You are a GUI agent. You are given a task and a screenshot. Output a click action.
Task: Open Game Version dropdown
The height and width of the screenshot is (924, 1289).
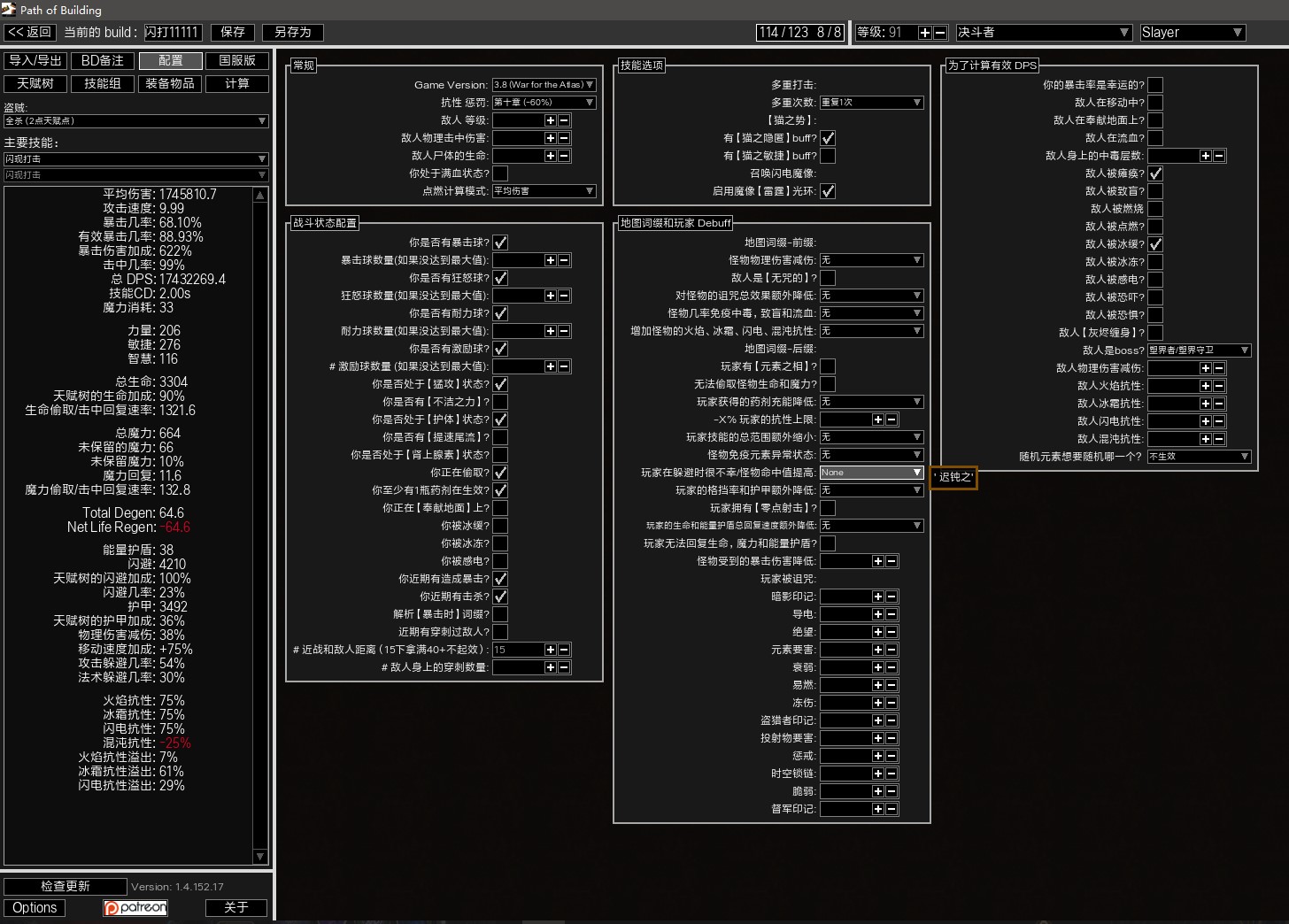tap(544, 85)
